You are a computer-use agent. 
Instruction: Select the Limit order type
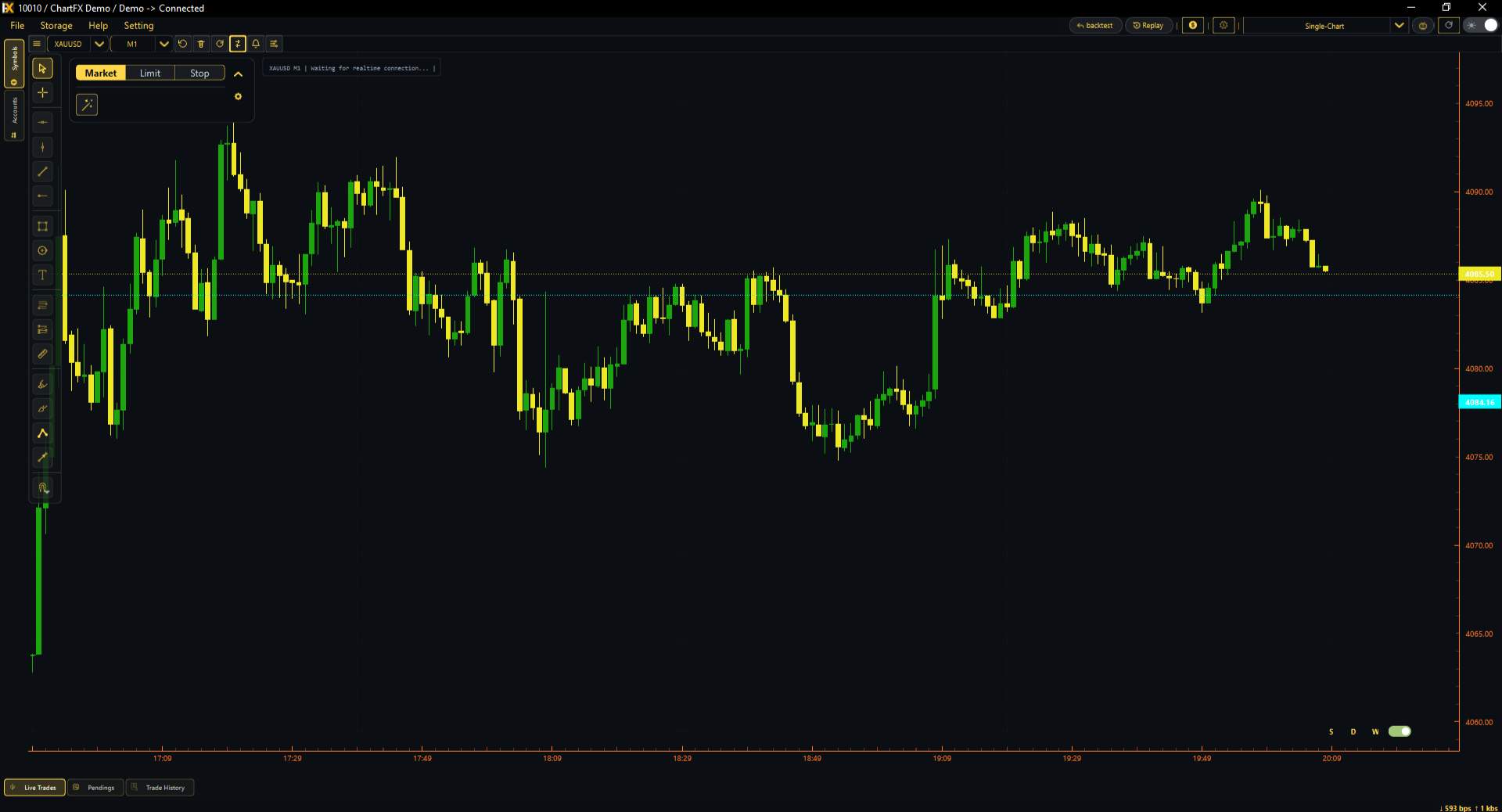tap(150, 73)
